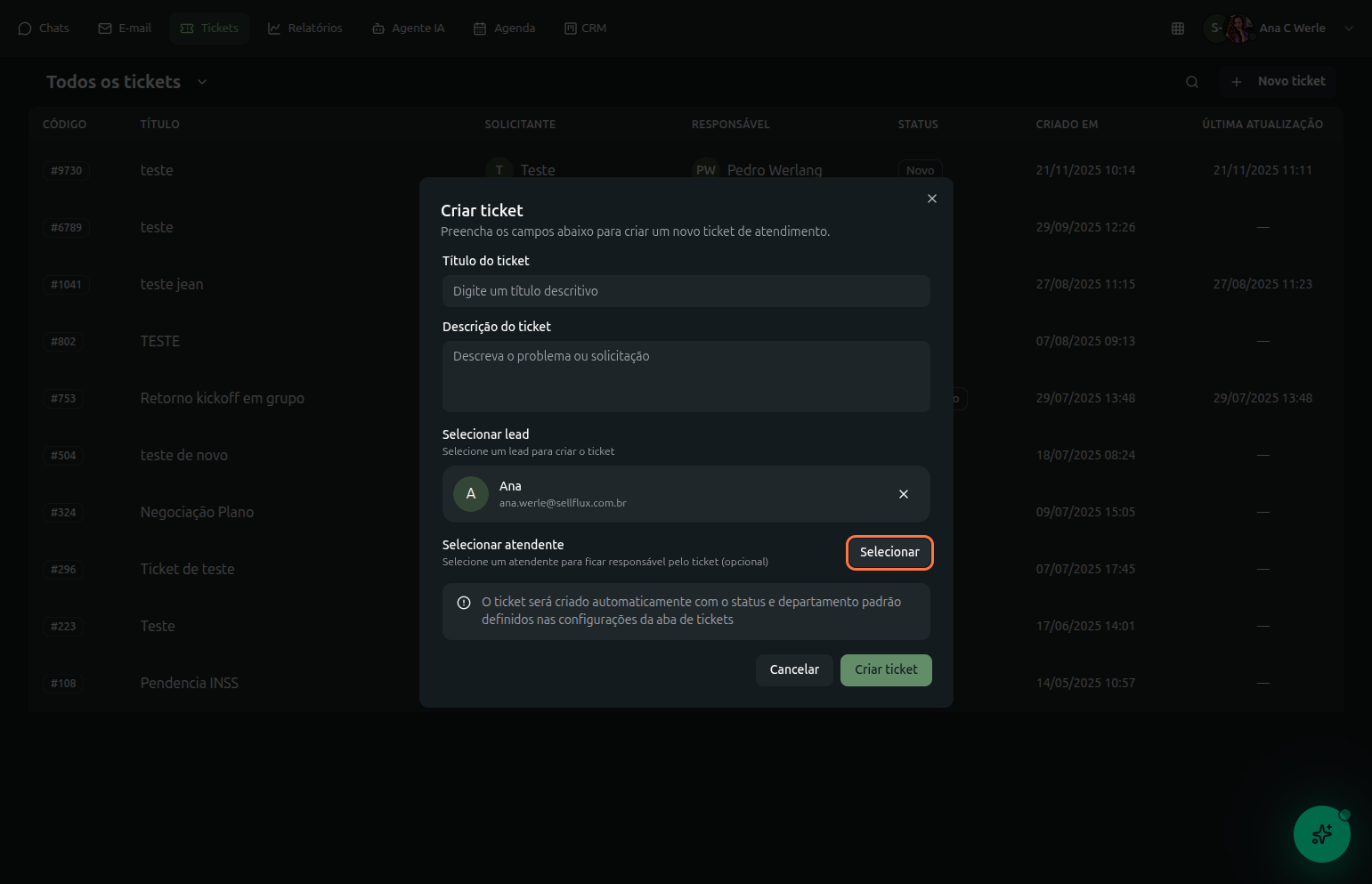This screenshot has width=1372, height=884.
Task: Open the Agente IA tab
Action: coord(408,28)
